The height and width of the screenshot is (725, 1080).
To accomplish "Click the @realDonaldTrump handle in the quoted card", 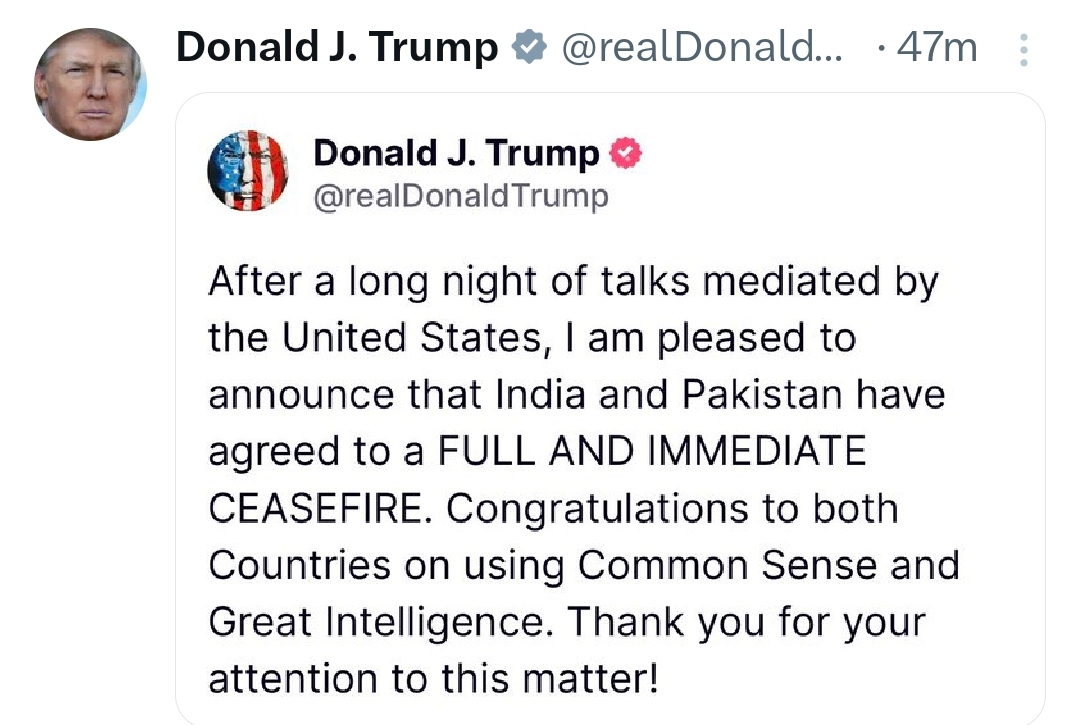I will coord(461,196).
